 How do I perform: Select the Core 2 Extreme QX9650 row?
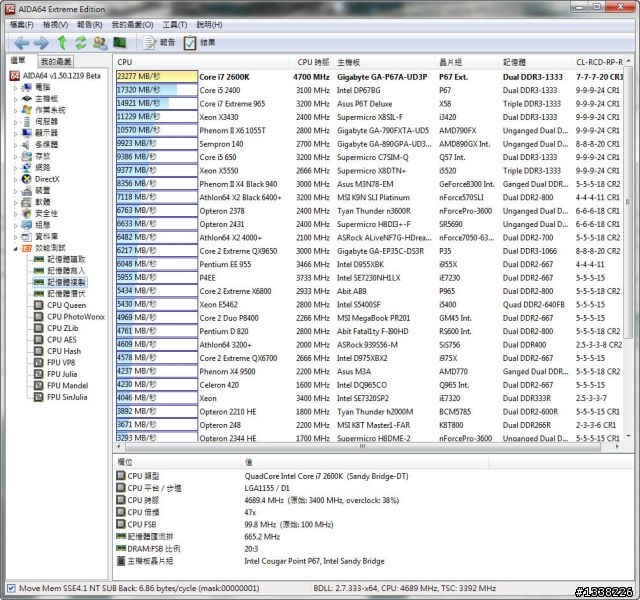tap(369, 251)
